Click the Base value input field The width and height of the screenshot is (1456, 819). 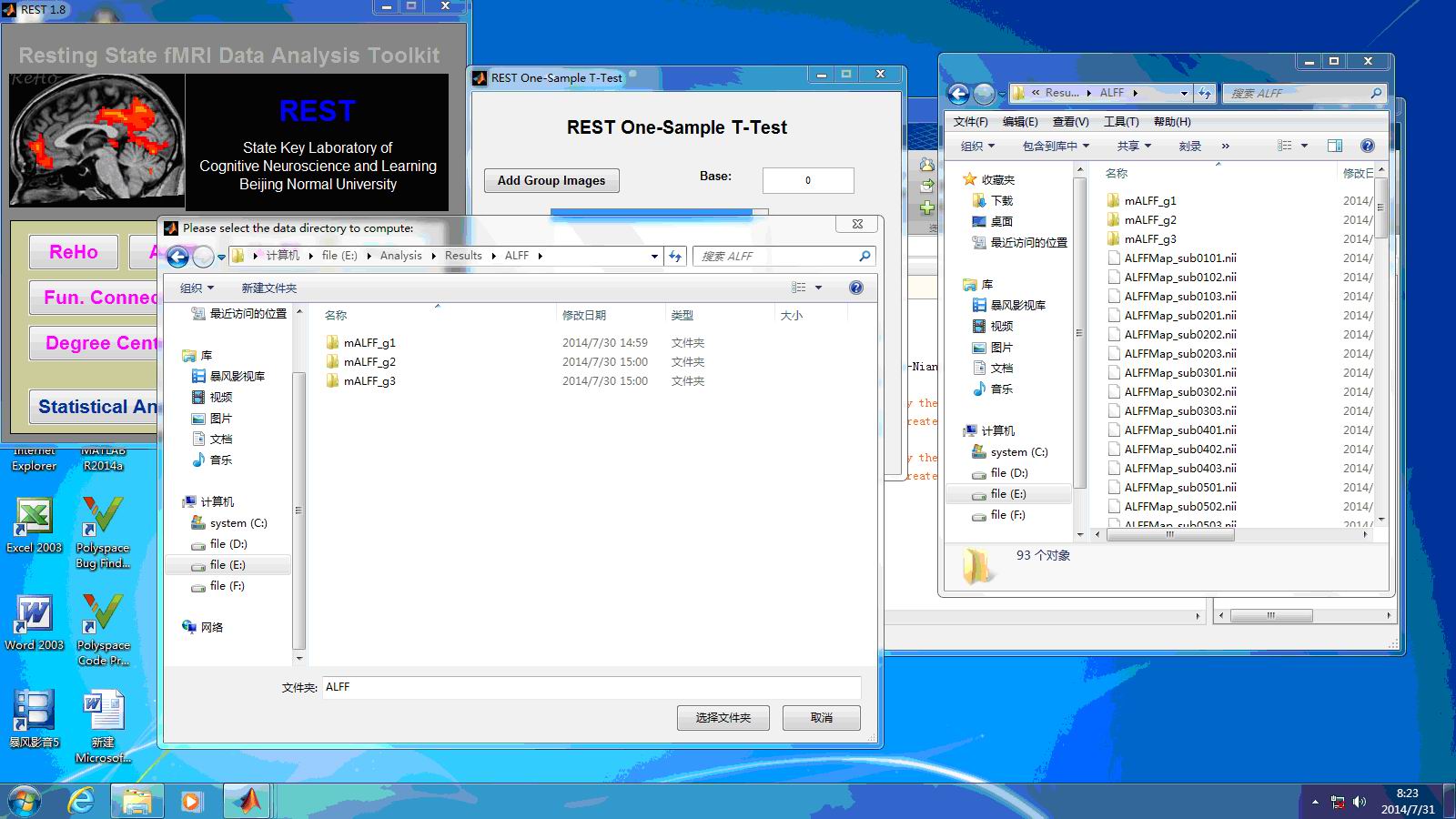click(808, 180)
